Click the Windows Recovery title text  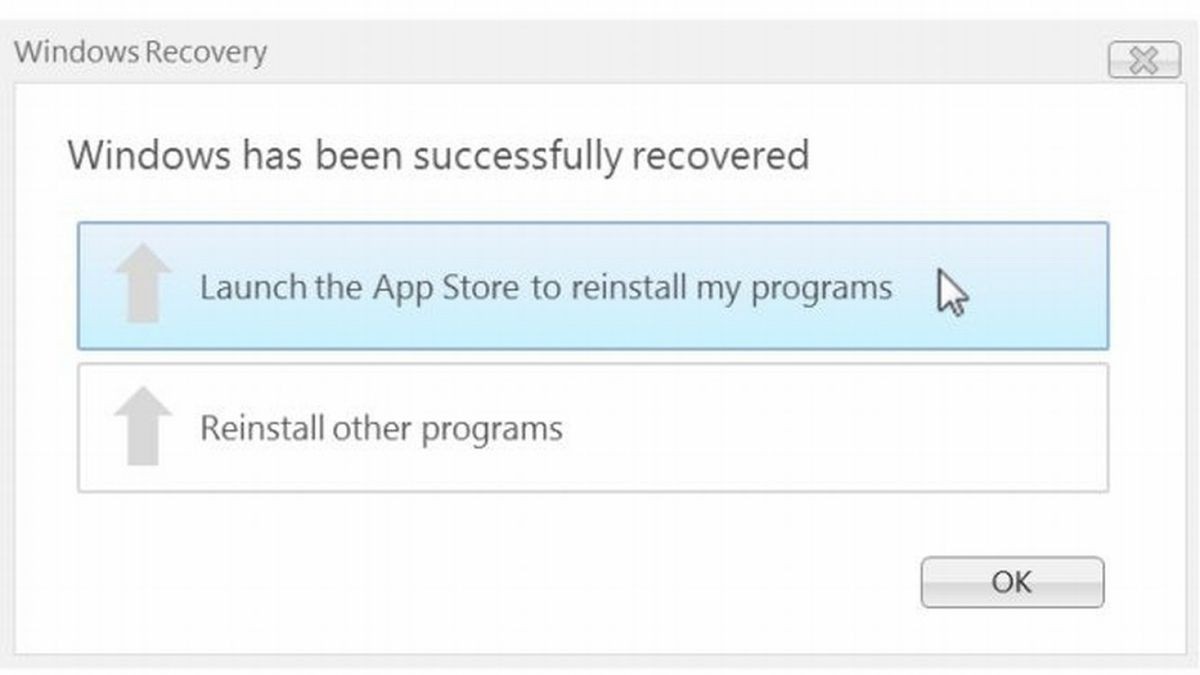[140, 52]
